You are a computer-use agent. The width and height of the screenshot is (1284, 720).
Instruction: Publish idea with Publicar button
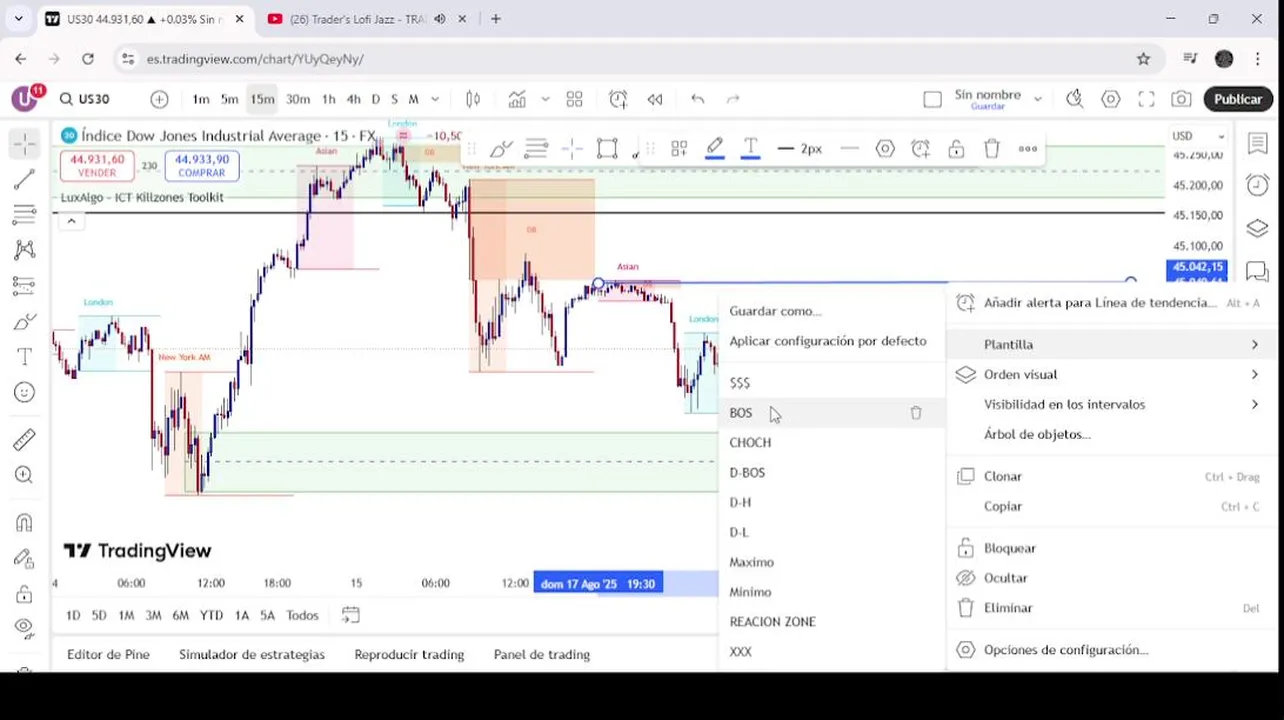[1238, 99]
